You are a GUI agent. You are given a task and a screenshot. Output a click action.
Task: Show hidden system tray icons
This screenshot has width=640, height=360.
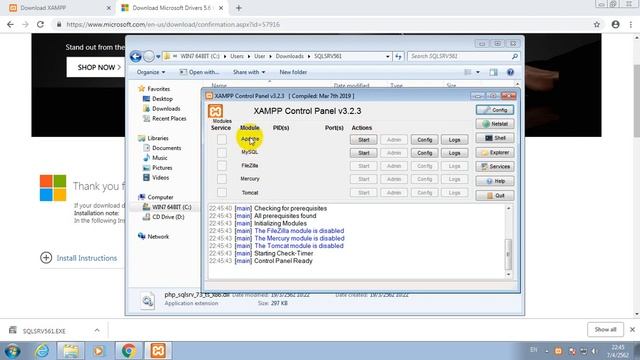547,351
